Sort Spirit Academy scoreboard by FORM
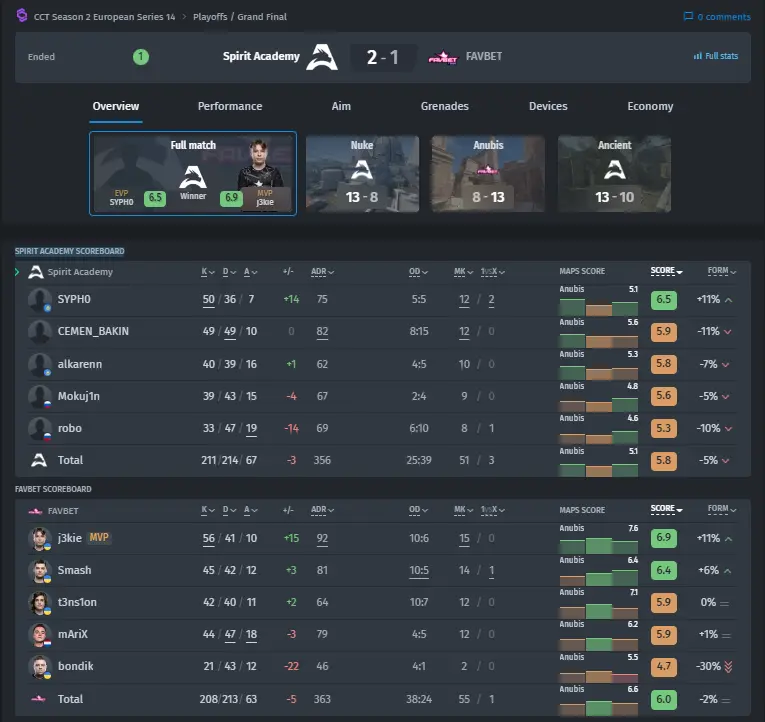The image size is (765, 722). click(722, 271)
